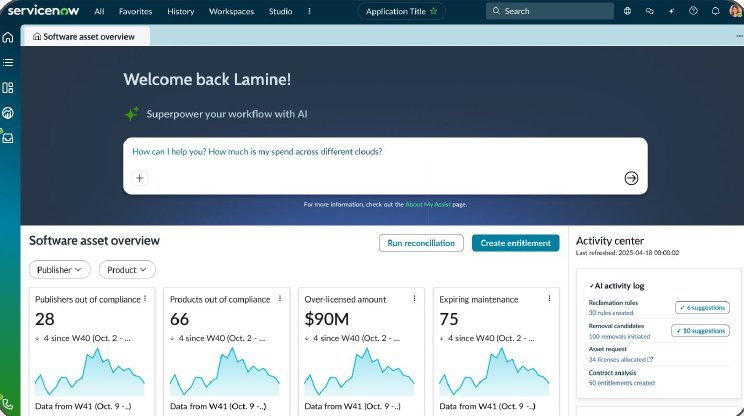Screen dimensions: 744x416
Task: Open Over-licensed amount card menu
Action: [x=414, y=299]
